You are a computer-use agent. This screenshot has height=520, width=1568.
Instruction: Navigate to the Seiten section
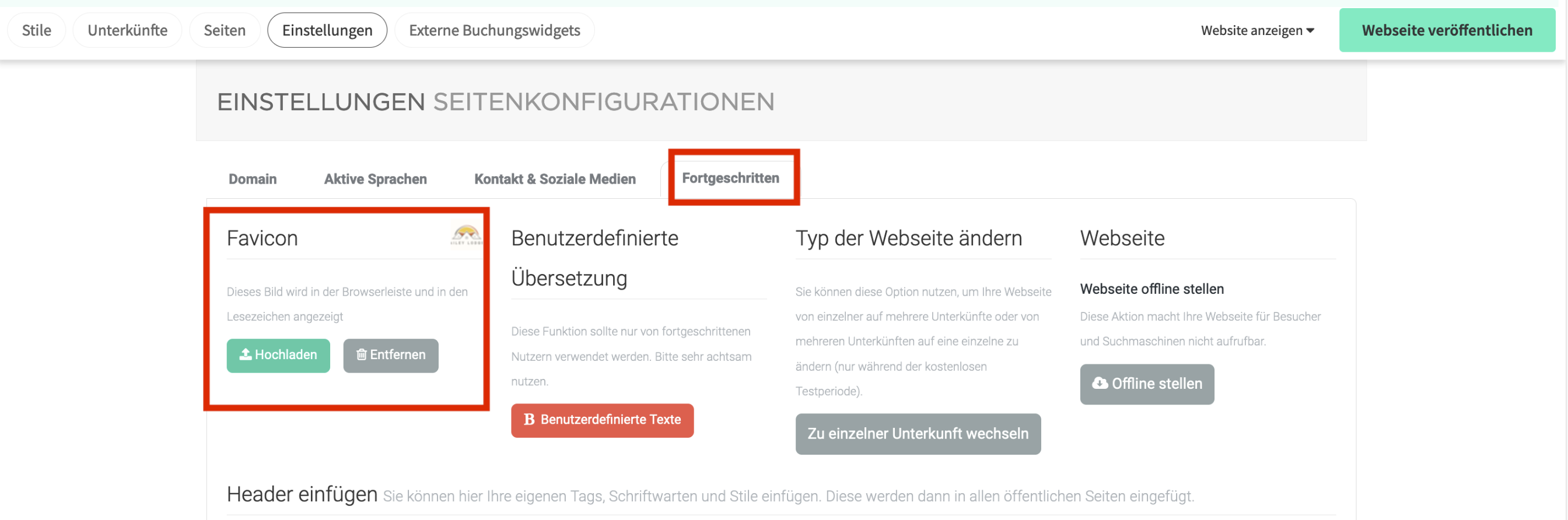tap(224, 30)
